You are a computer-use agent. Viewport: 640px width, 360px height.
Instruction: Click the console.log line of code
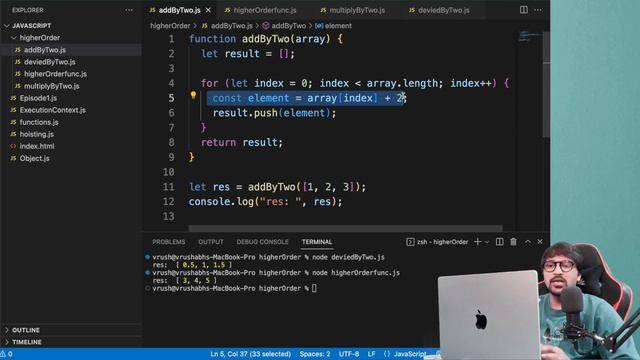265,202
